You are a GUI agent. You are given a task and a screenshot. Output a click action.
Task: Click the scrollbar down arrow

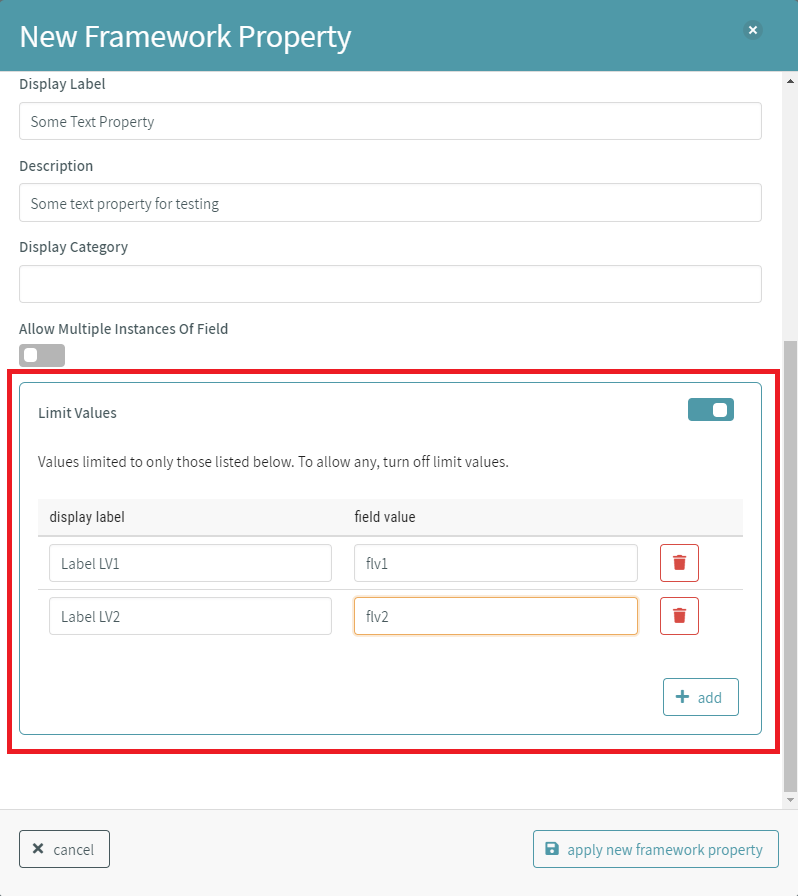790,800
